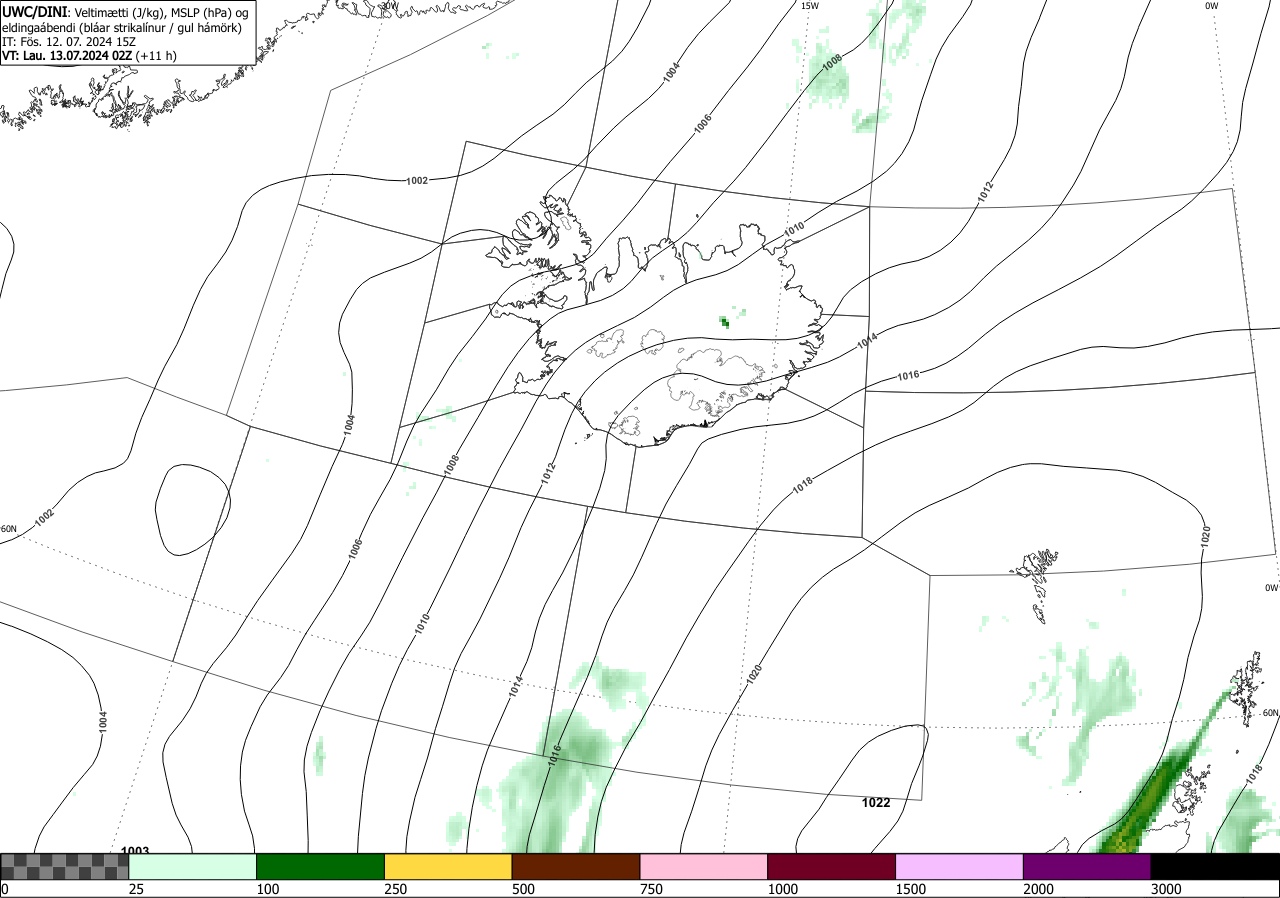
Task: Click the maroon 1000–1500 legend swatch
Action: 832,866
